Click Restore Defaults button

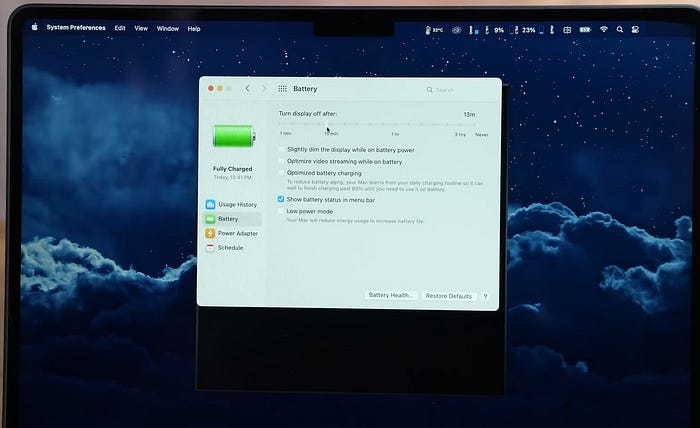coord(449,296)
